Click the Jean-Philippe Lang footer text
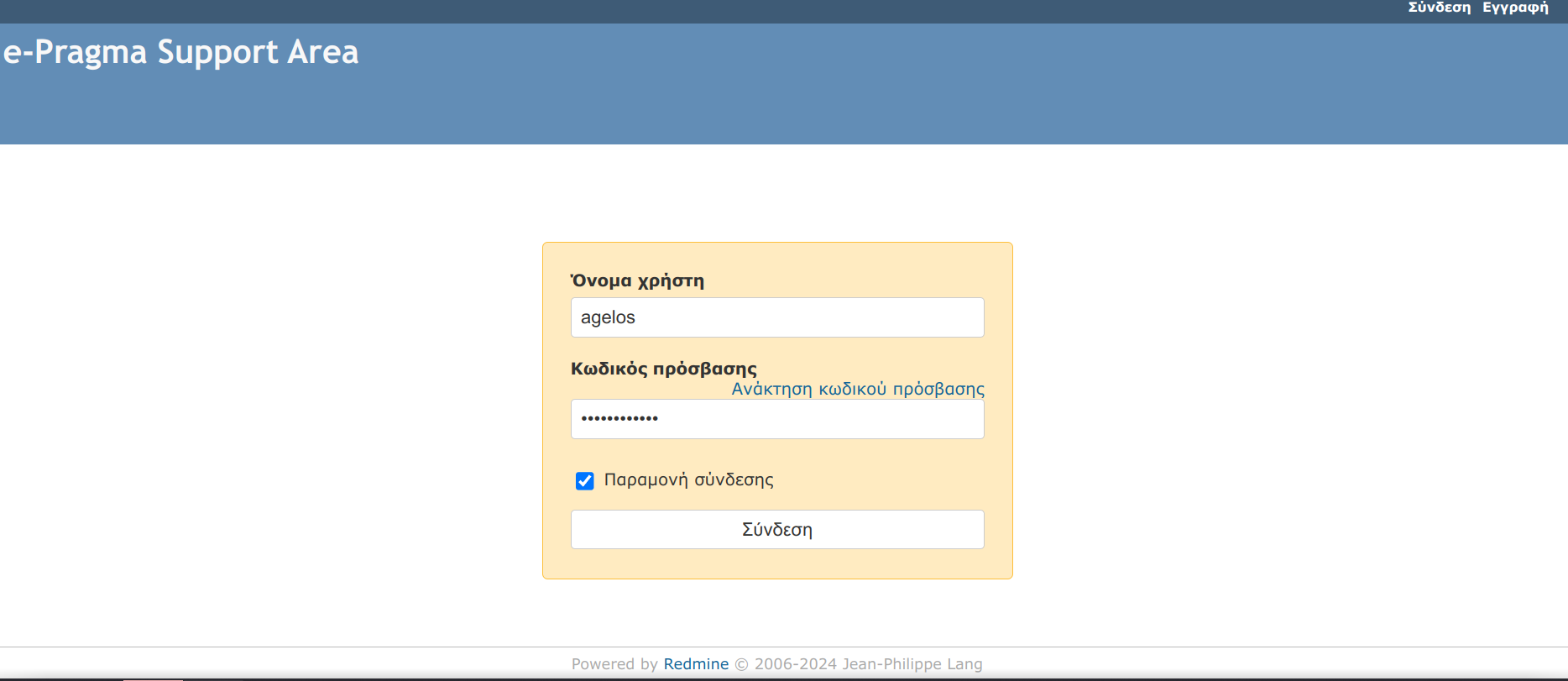Viewport: 1568px width, 681px height. (x=912, y=663)
